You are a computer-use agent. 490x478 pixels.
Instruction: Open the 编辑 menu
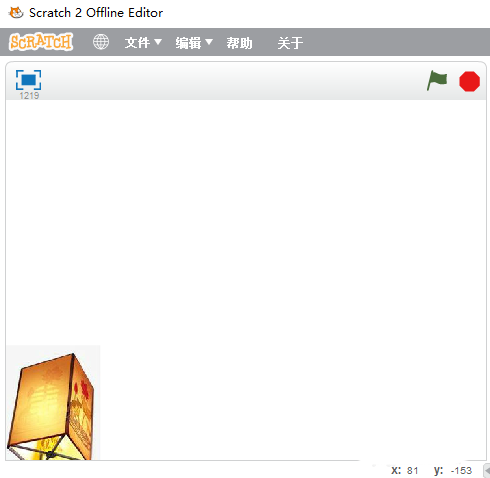pyautogui.click(x=188, y=43)
